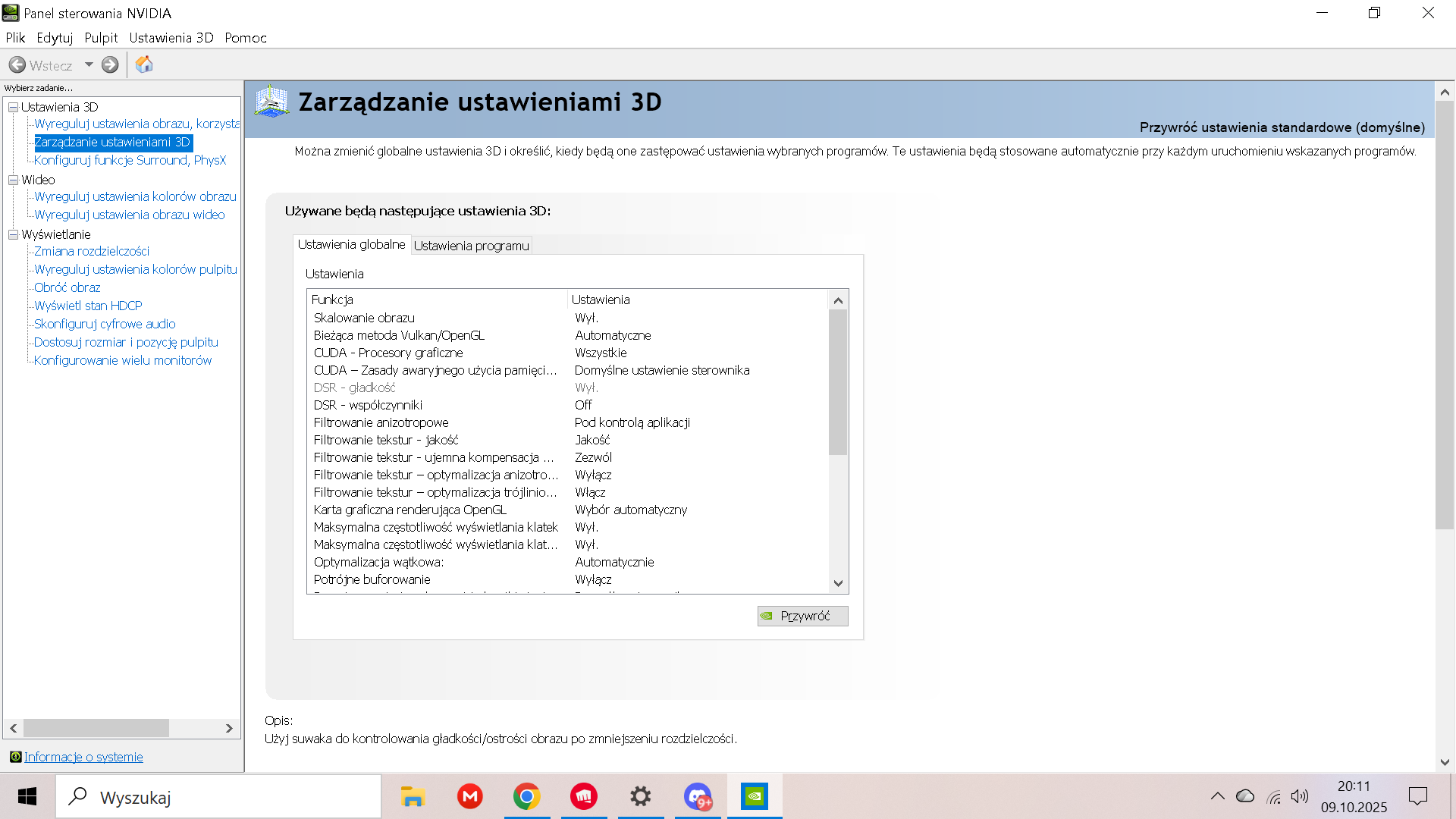This screenshot has width=1456, height=819.
Task: Open File Explorer from the taskbar
Action: [x=413, y=796]
